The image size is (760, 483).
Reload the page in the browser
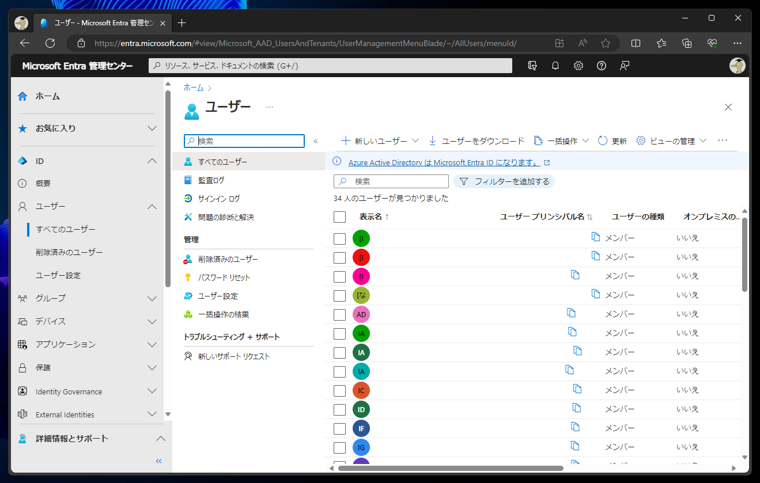[x=50, y=43]
